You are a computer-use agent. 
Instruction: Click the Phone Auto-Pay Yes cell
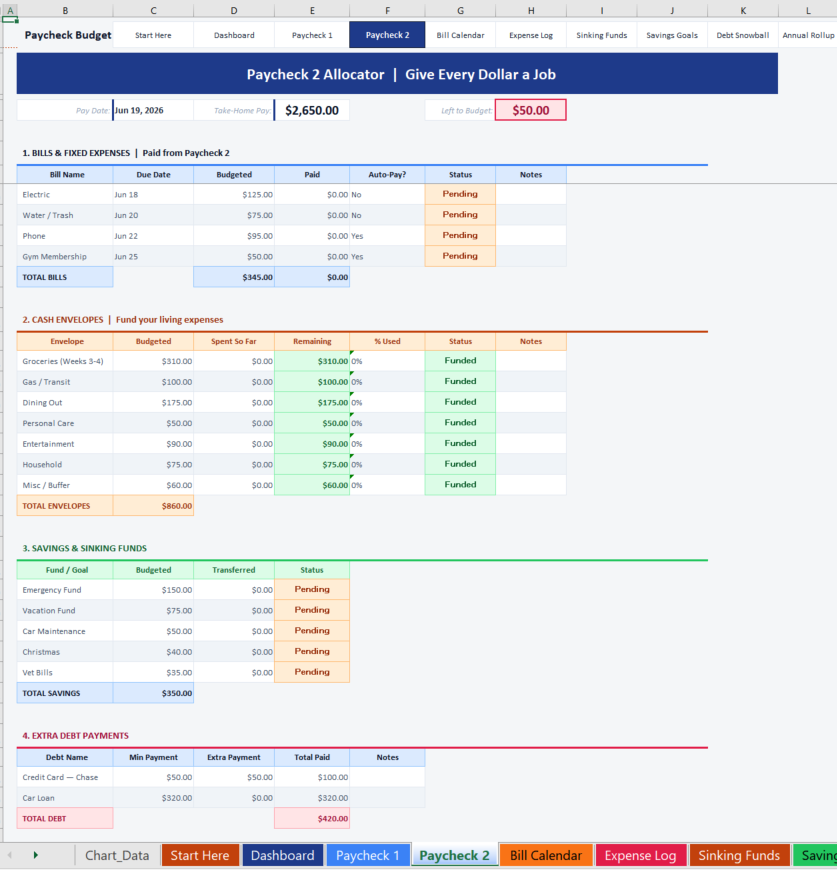[387, 236]
